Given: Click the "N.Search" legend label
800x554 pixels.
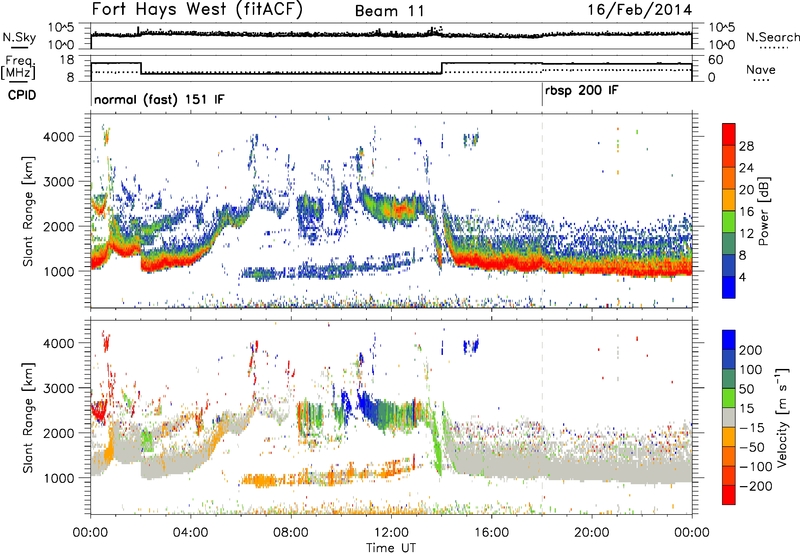Looking at the screenshot, I should (x=772, y=37).
